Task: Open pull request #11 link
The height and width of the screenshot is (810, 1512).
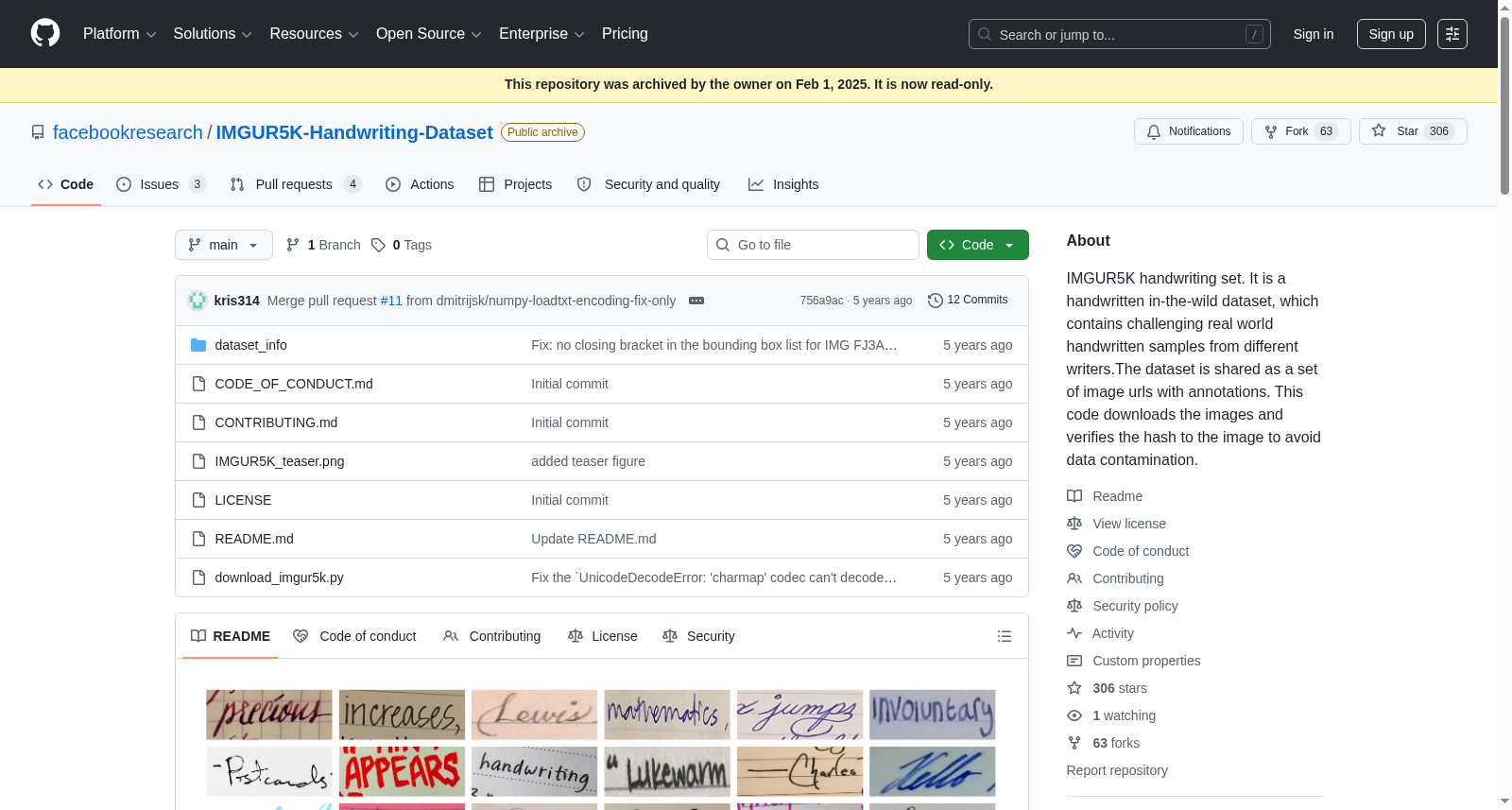Action: point(391,301)
